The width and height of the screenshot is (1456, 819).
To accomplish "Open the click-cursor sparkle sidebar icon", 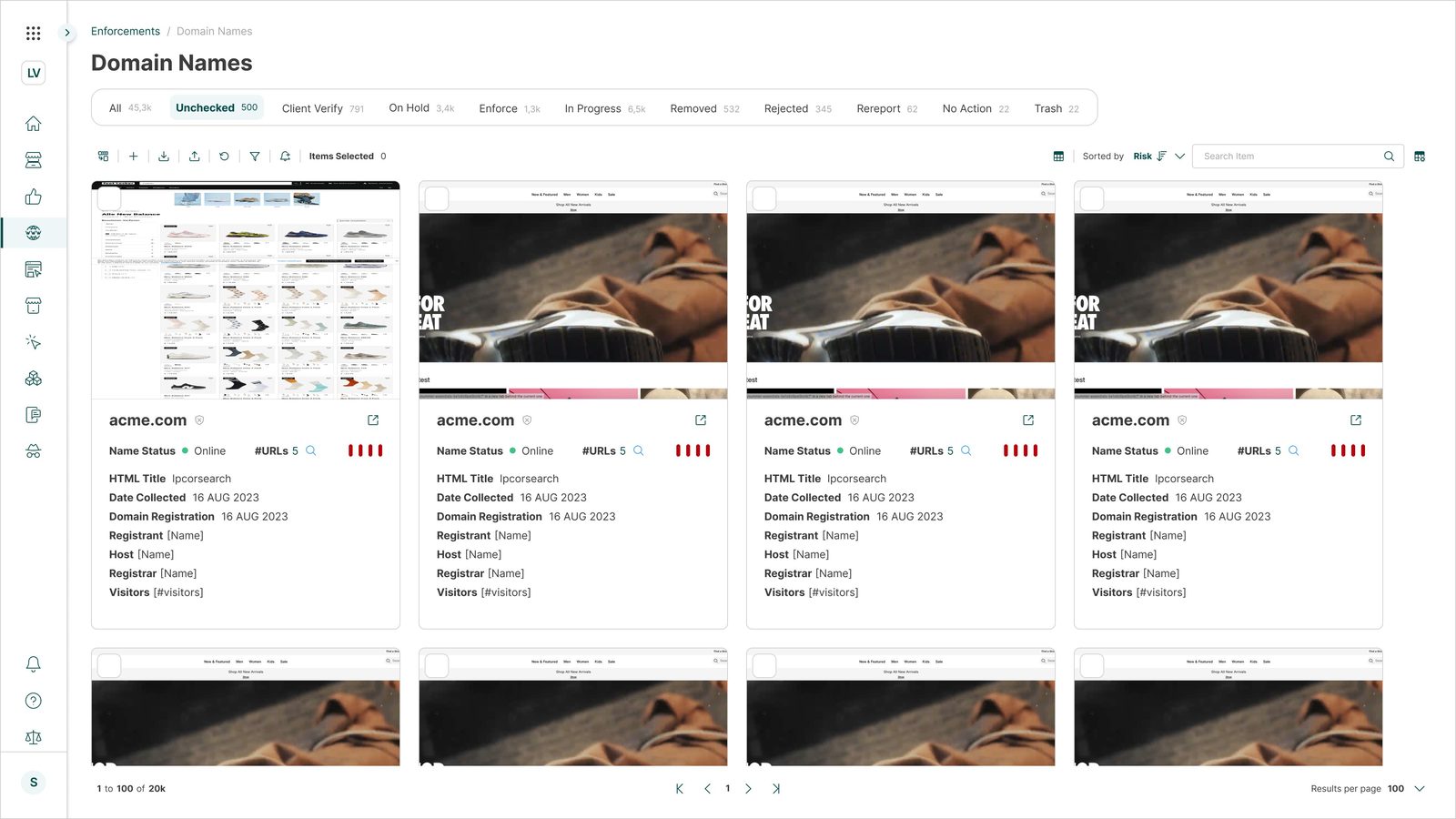I will [34, 342].
